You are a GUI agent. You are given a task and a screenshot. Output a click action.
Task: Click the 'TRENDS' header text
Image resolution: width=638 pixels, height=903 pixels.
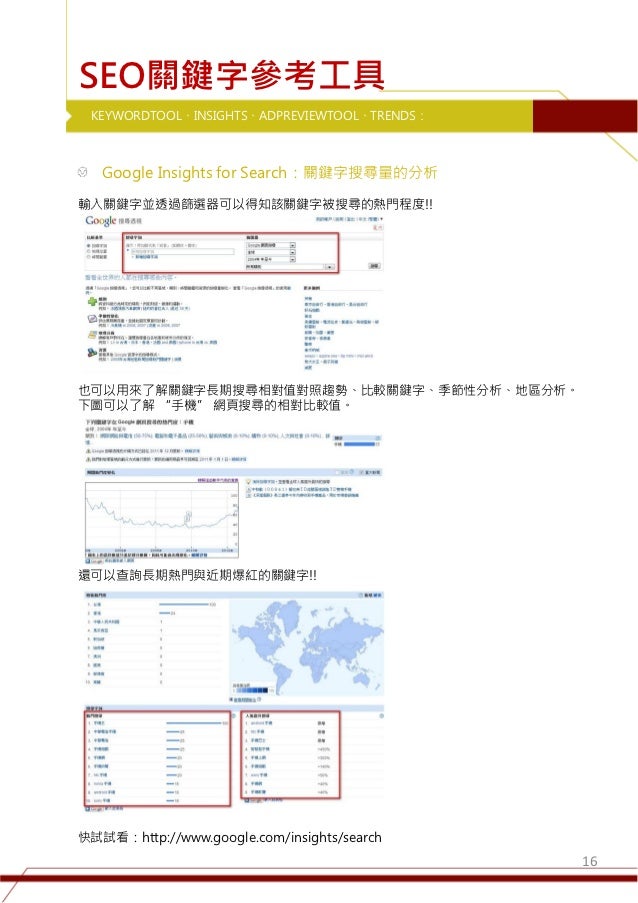[393, 115]
